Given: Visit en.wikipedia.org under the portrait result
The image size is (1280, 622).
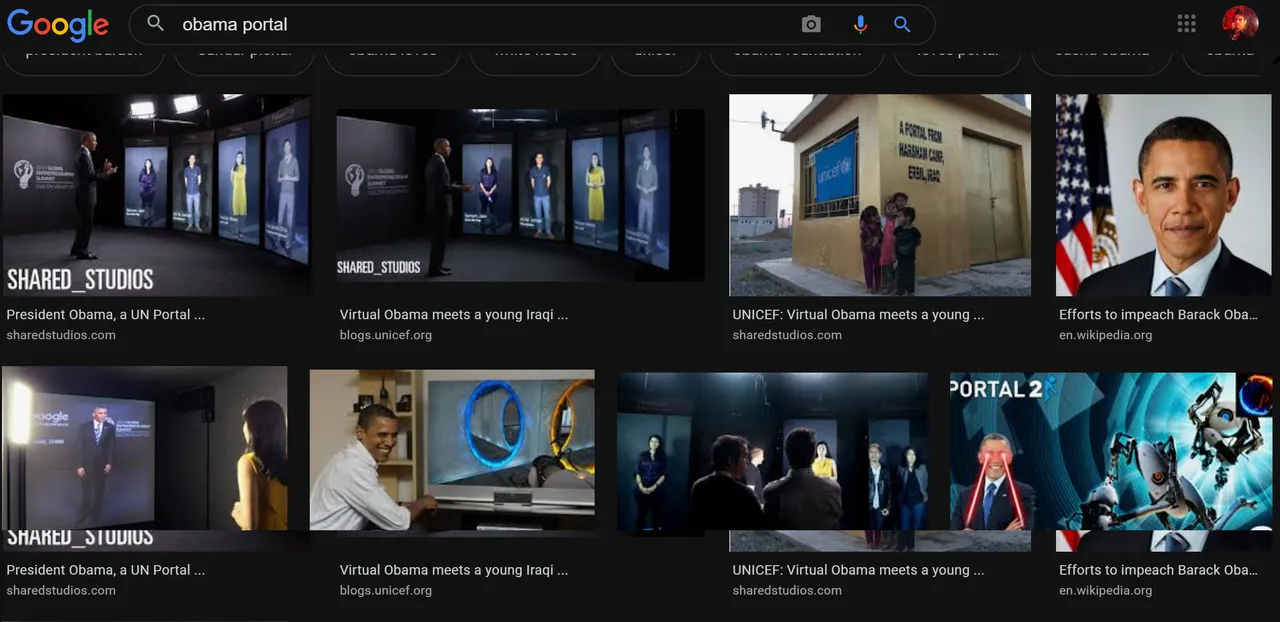Looking at the screenshot, I should tap(1106, 335).
